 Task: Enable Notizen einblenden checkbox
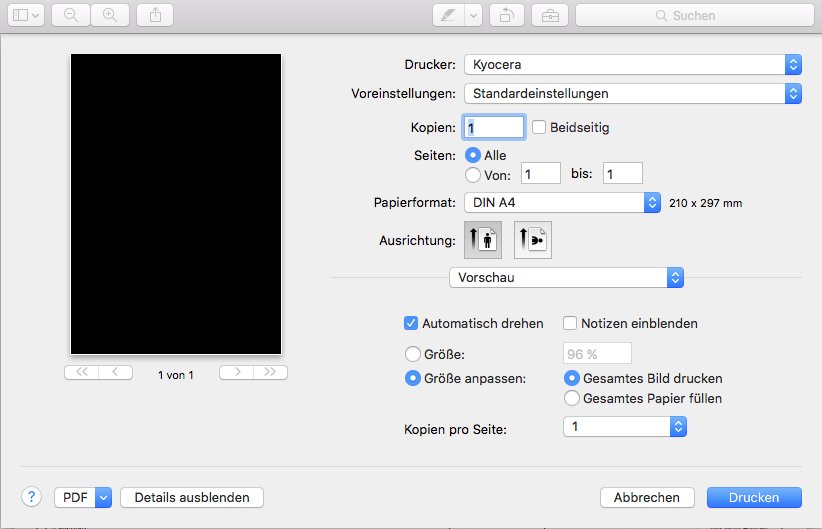(570, 323)
